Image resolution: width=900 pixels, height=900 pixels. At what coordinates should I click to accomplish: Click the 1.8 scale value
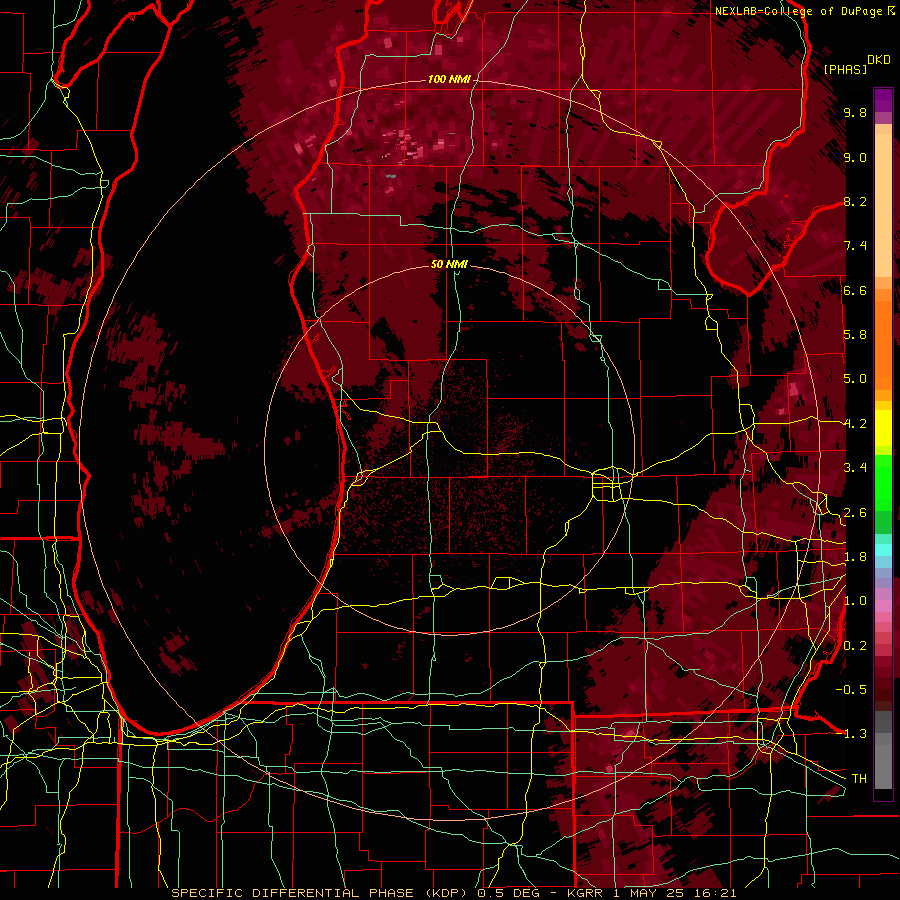[855, 557]
